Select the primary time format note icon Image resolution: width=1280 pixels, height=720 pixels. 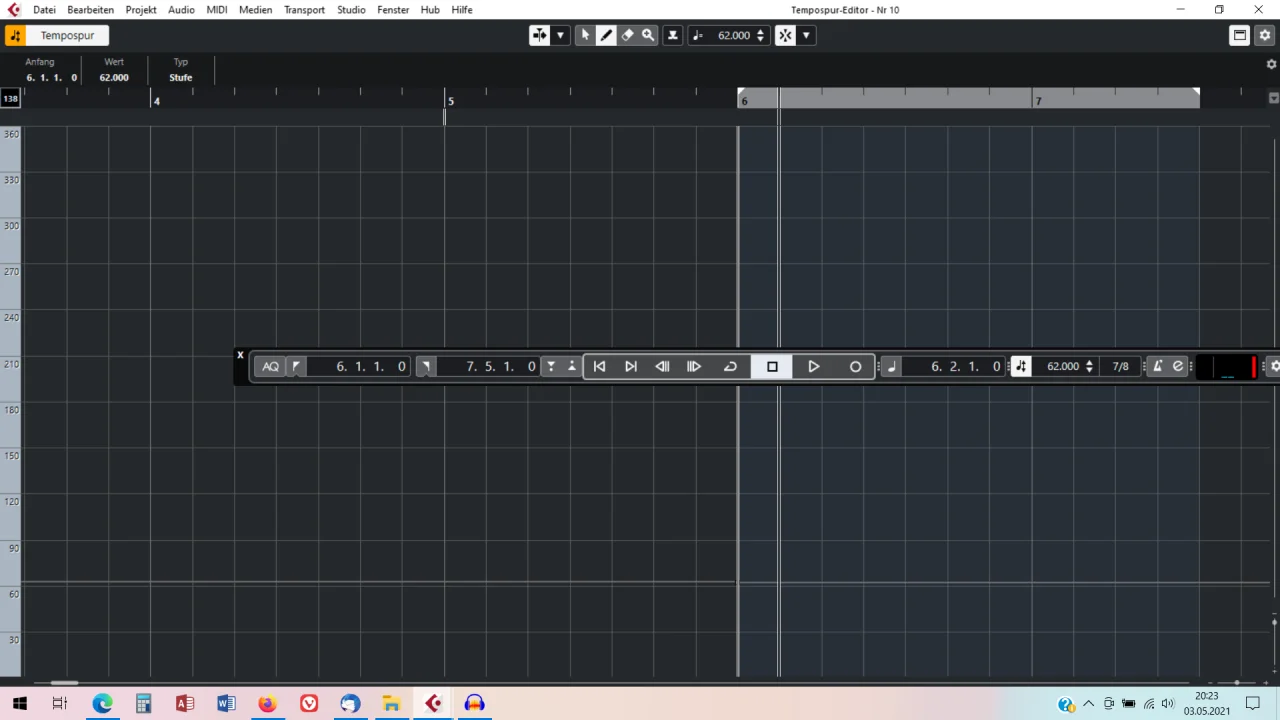point(892,366)
